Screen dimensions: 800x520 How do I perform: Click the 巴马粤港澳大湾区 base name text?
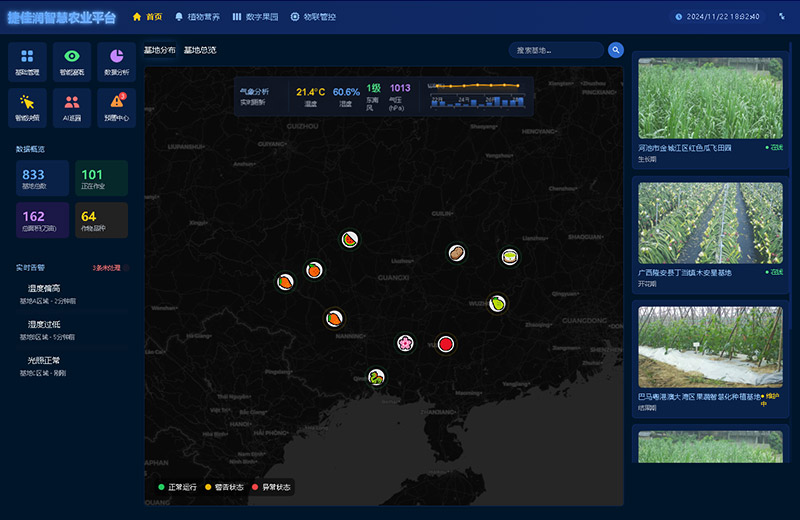click(x=699, y=397)
